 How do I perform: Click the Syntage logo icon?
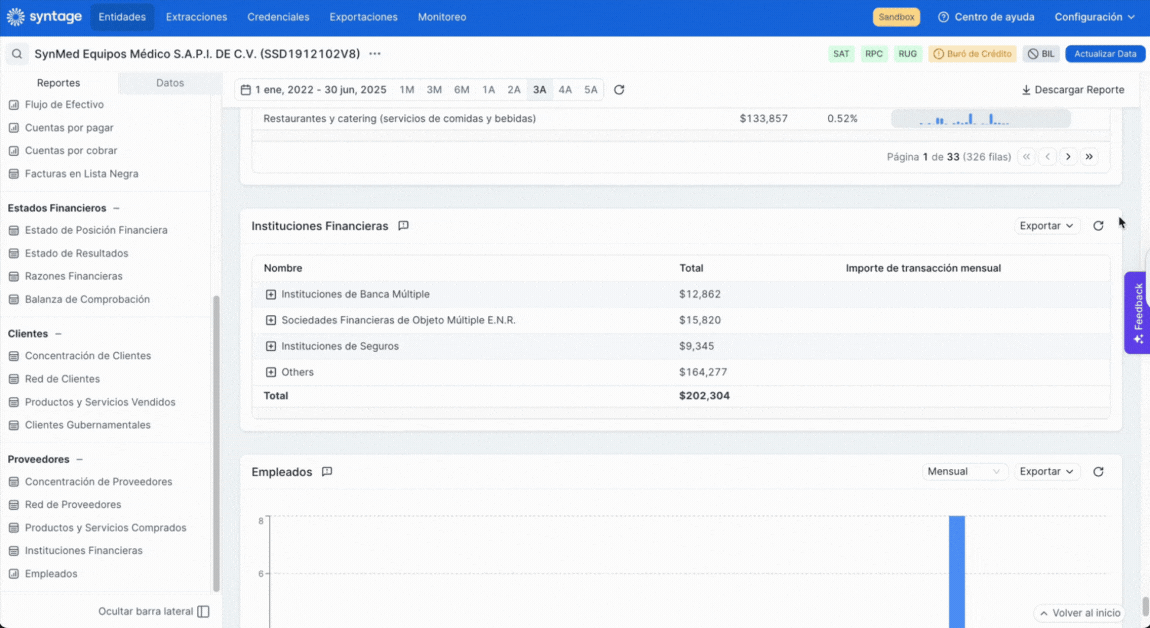(15, 17)
